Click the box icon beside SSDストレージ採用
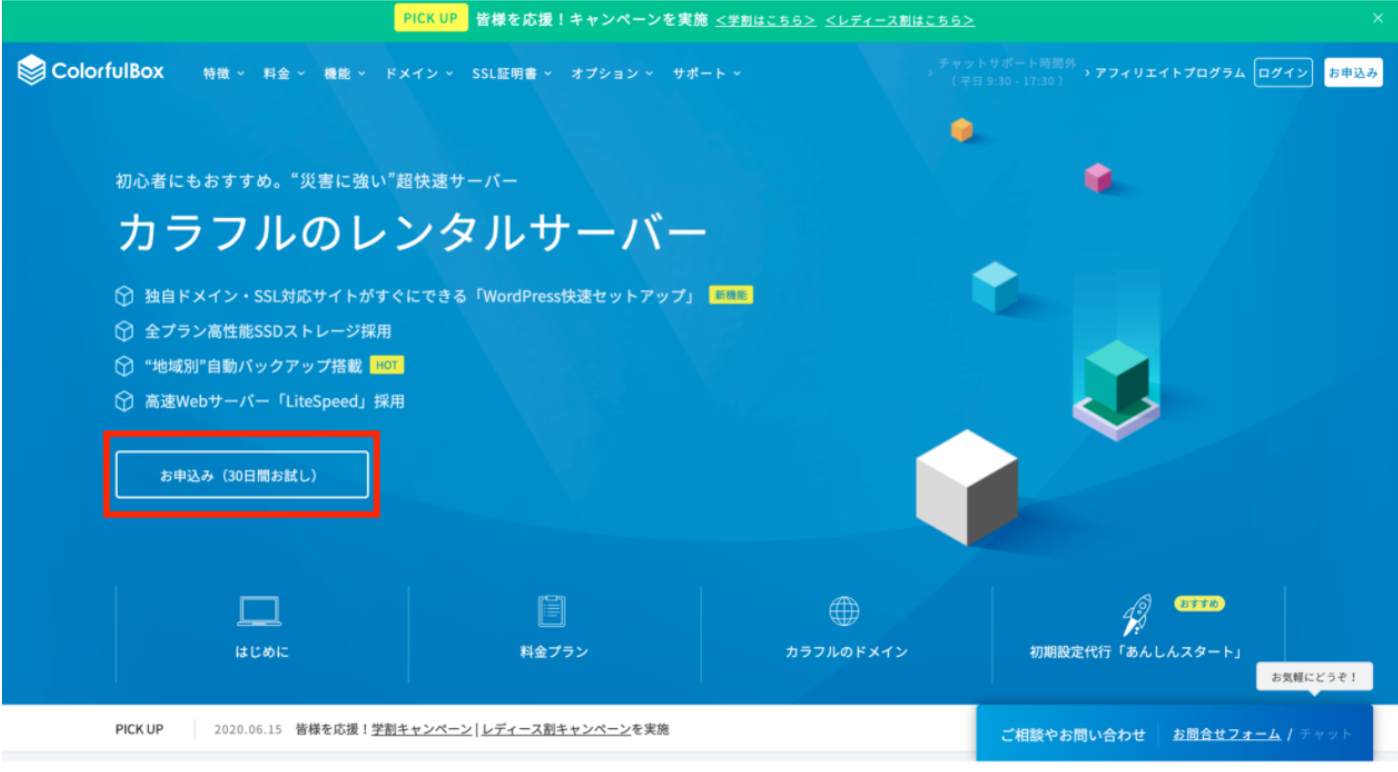Screen dimensions: 1398x772 (x=124, y=331)
